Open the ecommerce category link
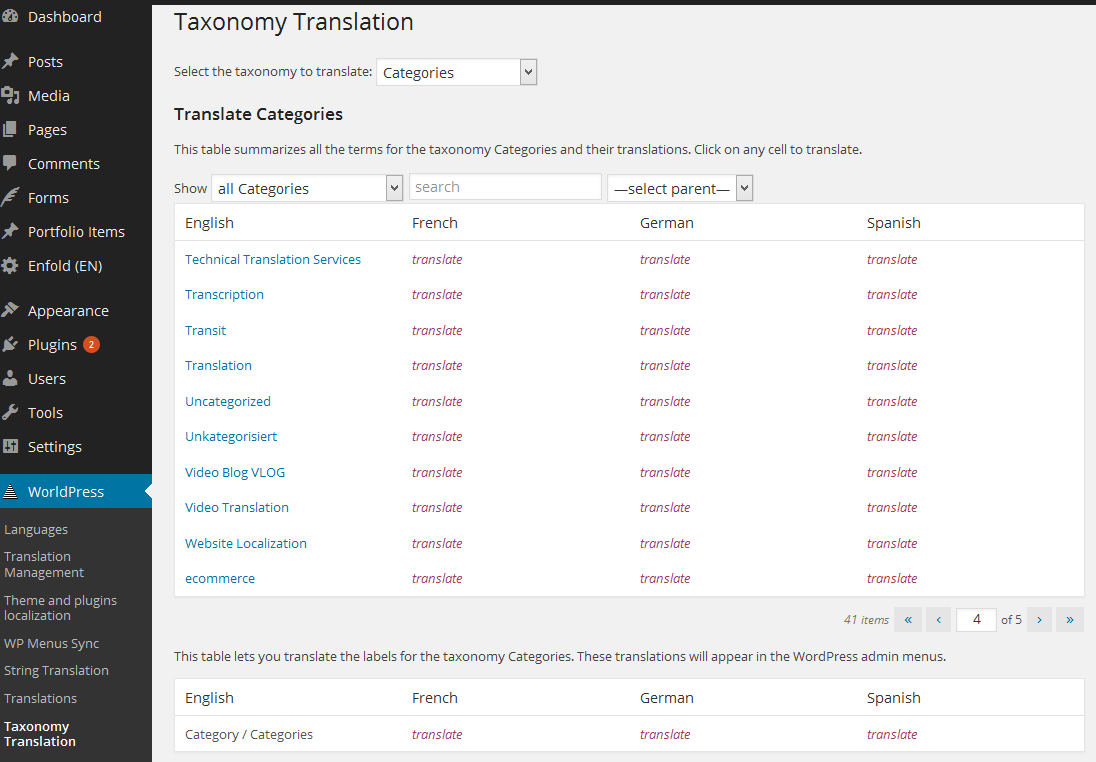This screenshot has width=1096, height=762. coord(220,578)
